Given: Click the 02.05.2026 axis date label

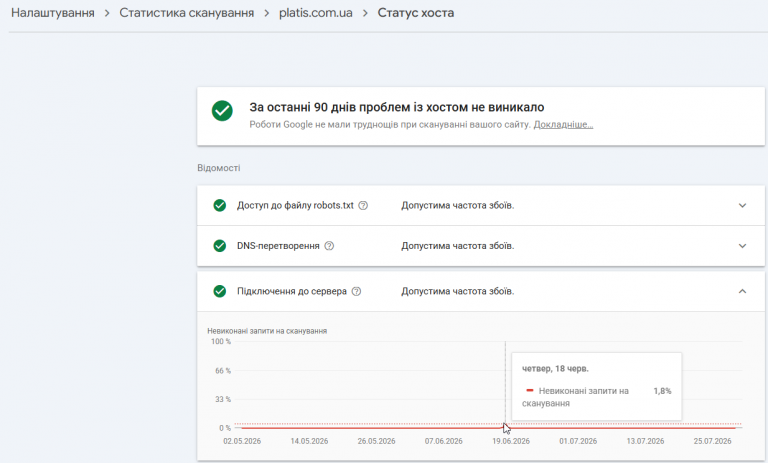Looking at the screenshot, I should [242, 441].
